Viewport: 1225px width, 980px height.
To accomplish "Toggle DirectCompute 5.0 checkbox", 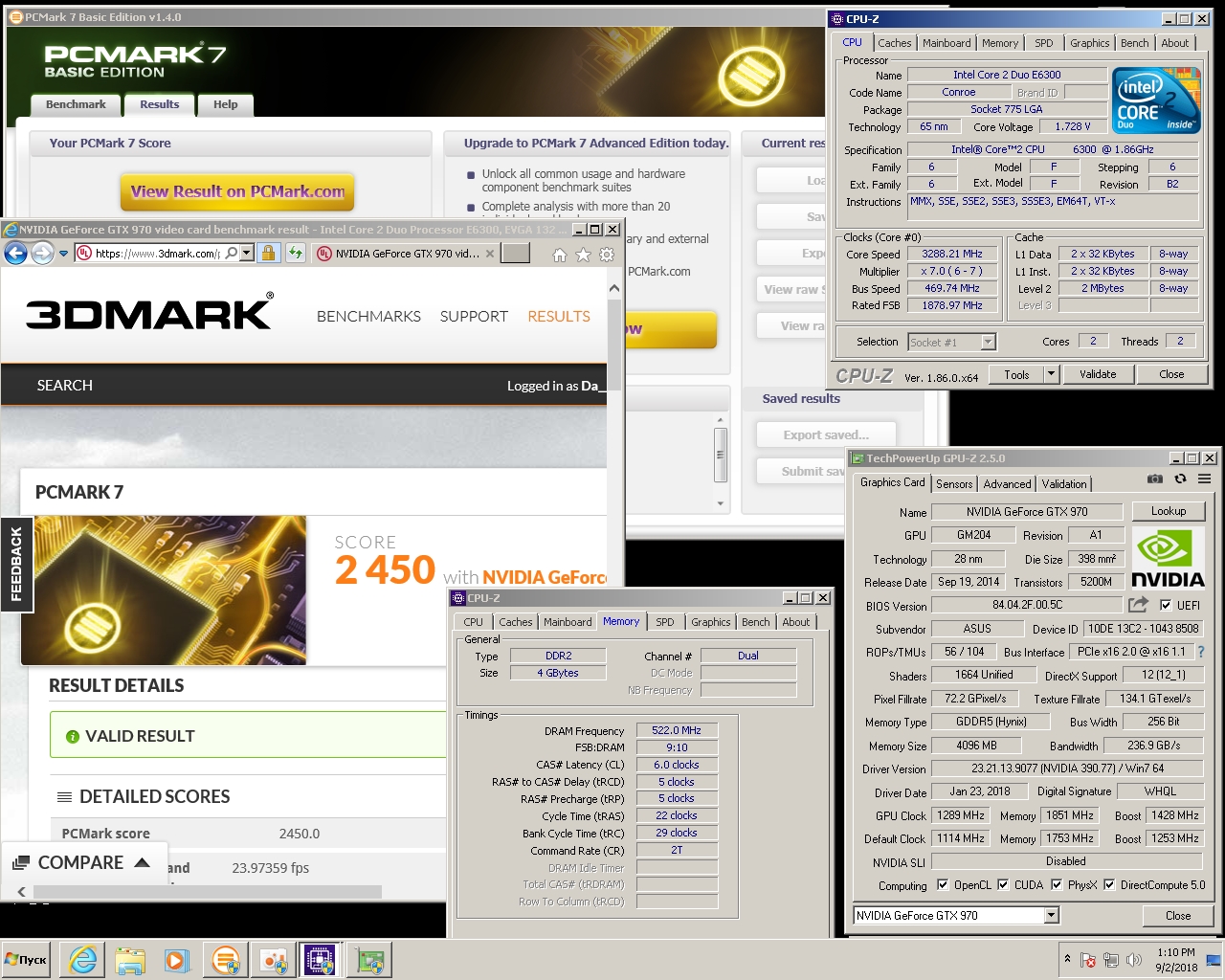I will (x=1109, y=884).
